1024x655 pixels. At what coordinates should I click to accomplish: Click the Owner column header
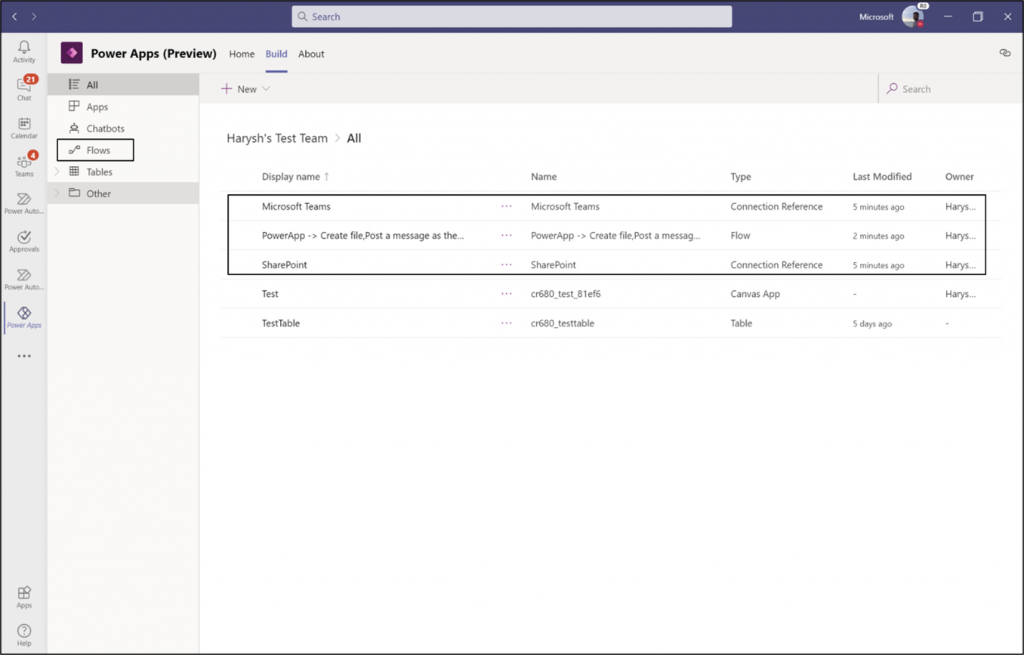tap(959, 176)
